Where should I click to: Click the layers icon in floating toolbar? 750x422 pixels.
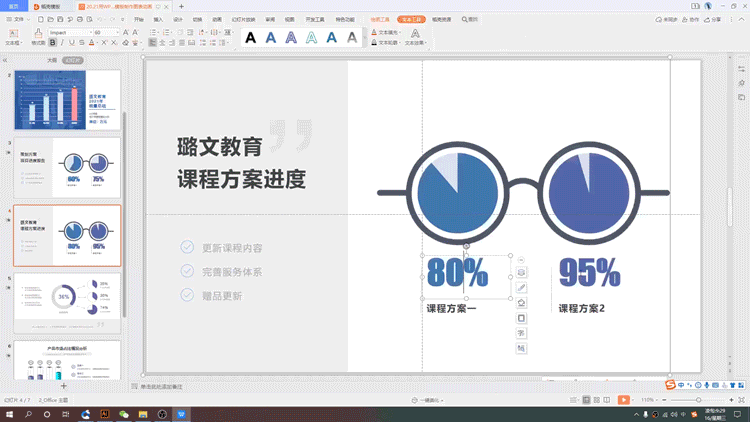pyautogui.click(x=521, y=272)
